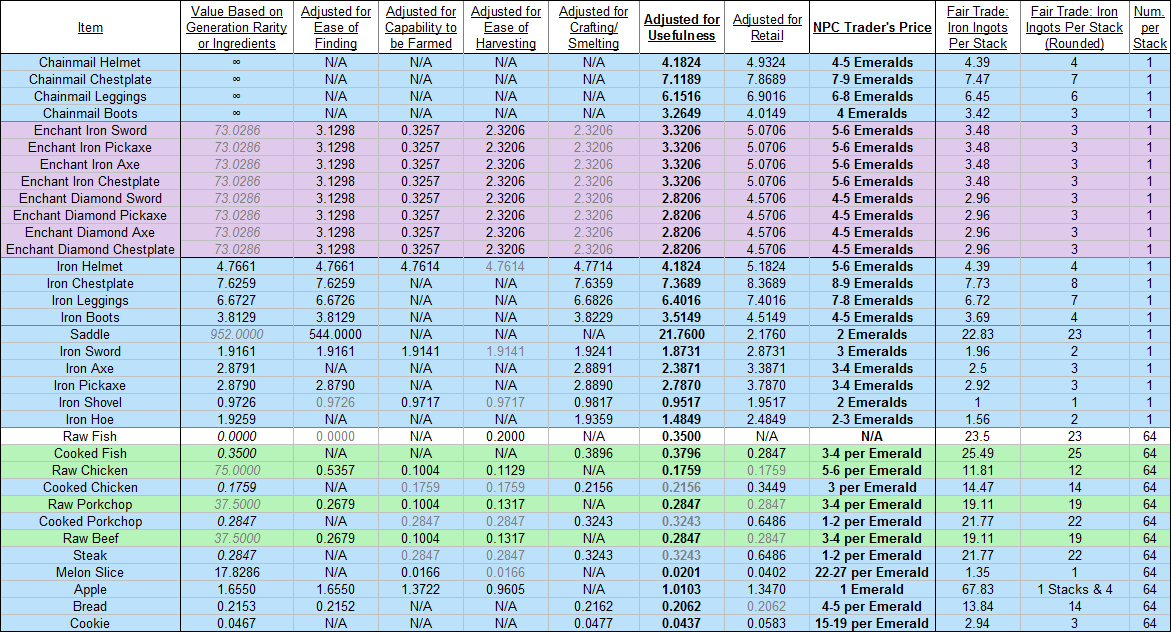Select Saddle's '544.0000' ease of finding value
The width and height of the screenshot is (1171, 632).
pyautogui.click(x=335, y=335)
